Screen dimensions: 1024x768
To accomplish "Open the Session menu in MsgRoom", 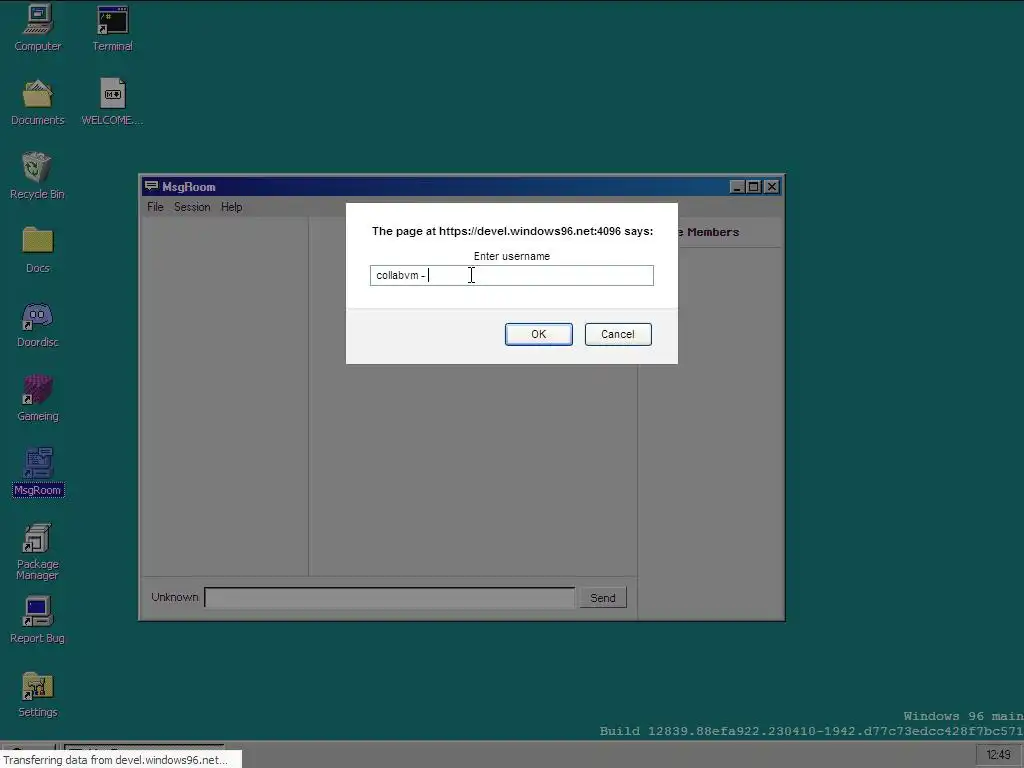I will tap(192, 207).
